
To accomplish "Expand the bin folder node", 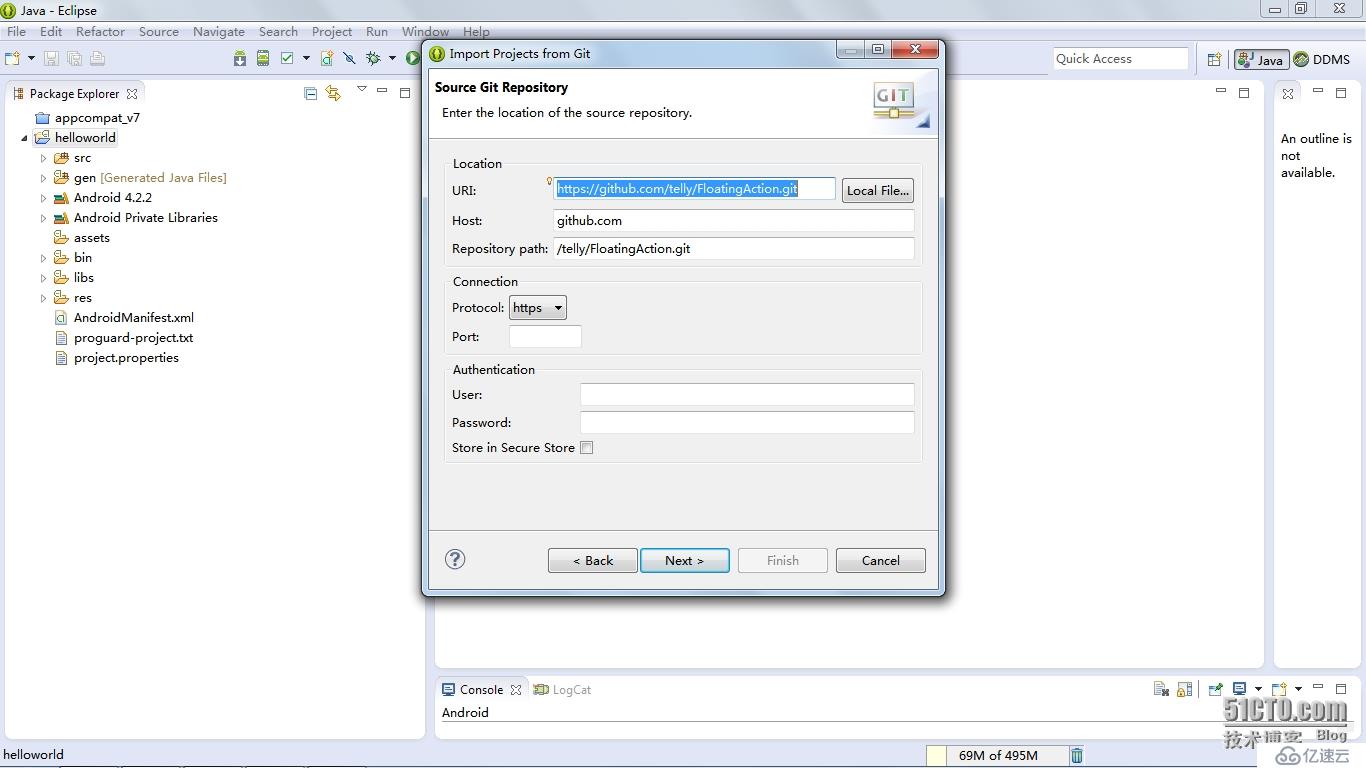I will pos(43,258).
